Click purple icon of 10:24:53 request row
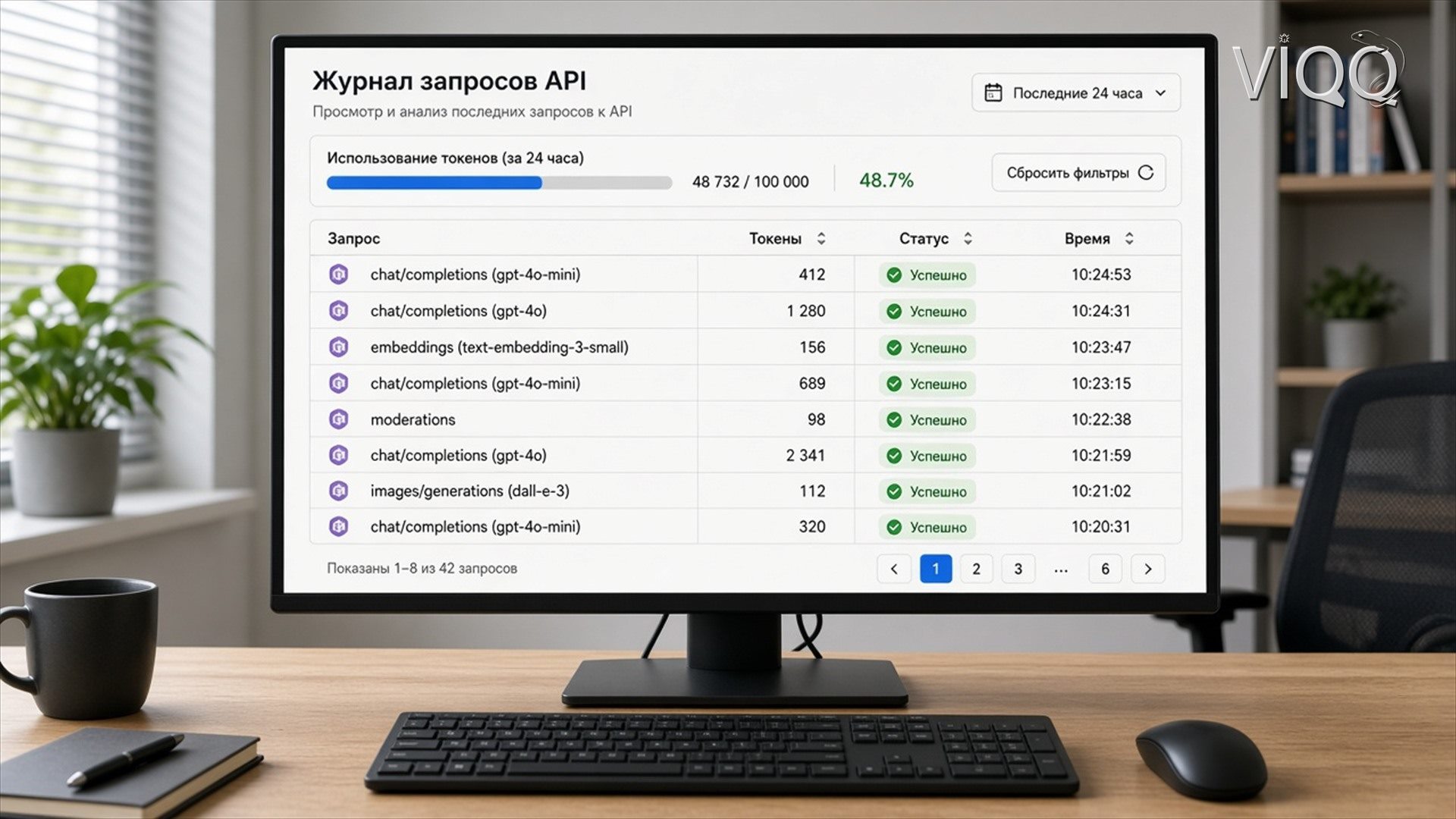This screenshot has height=819, width=1456. (338, 275)
